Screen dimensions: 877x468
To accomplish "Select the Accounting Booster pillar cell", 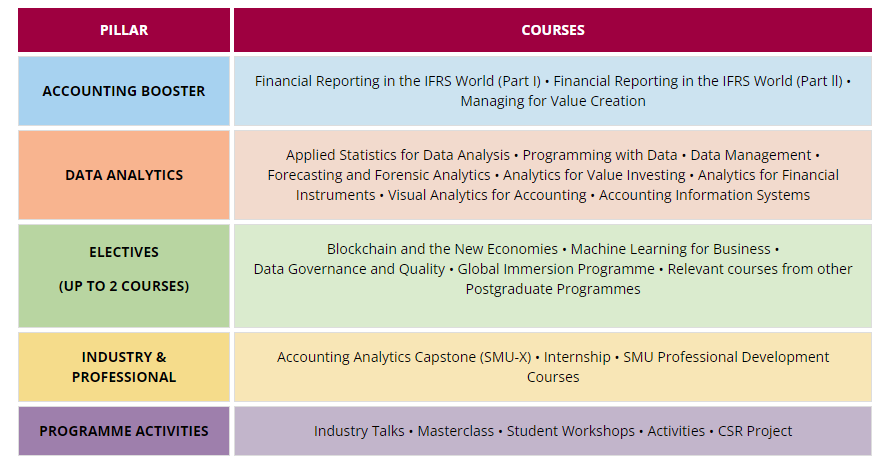I will [x=124, y=91].
